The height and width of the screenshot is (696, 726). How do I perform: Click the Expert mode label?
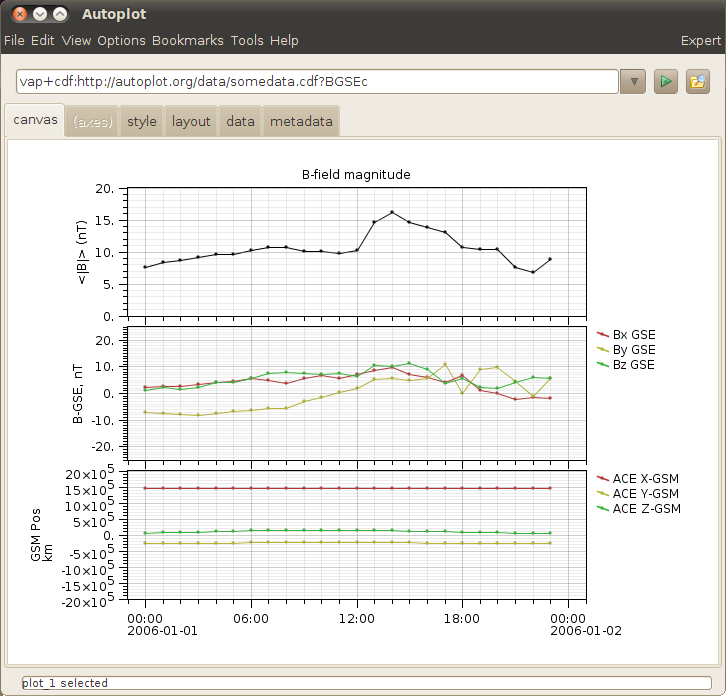tap(700, 41)
